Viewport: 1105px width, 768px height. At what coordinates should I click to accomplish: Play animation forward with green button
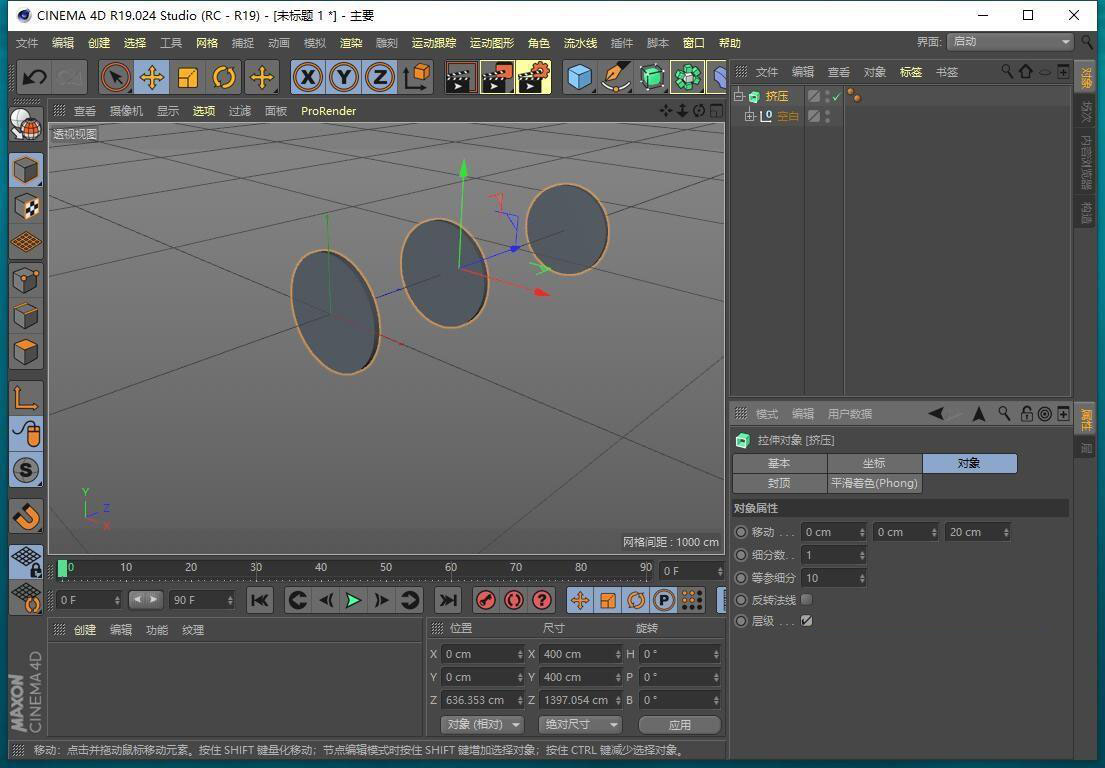pyautogui.click(x=353, y=600)
